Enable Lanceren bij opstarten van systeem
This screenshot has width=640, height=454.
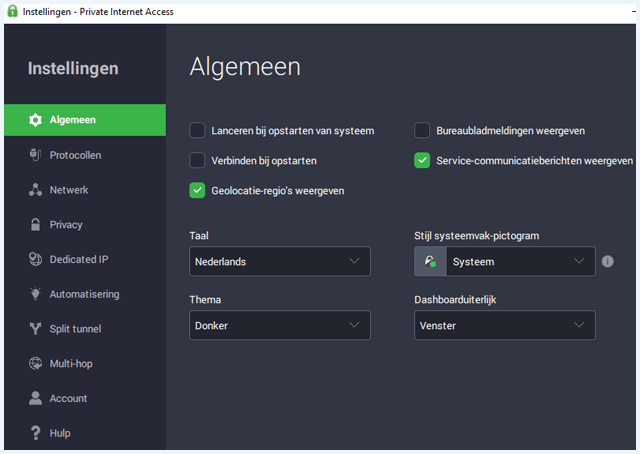coord(197,131)
